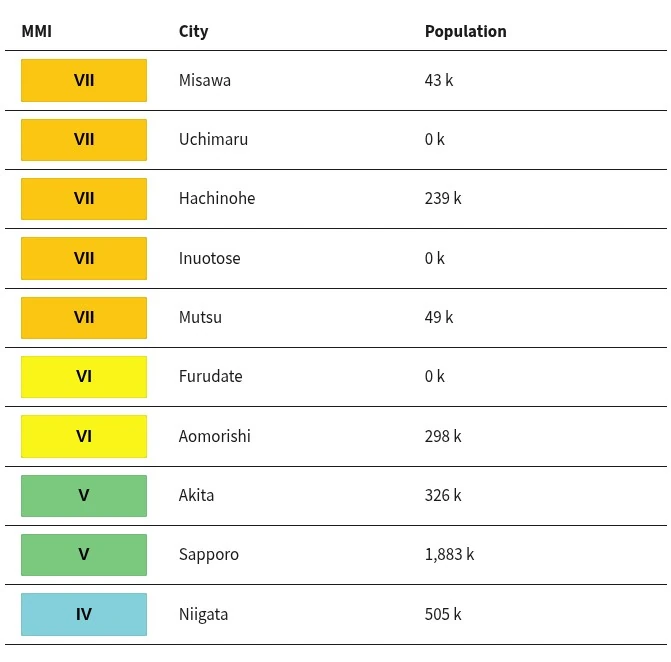This screenshot has height=662, width=671.
Task: Select the 1,883 k population value
Action: pyautogui.click(x=449, y=555)
